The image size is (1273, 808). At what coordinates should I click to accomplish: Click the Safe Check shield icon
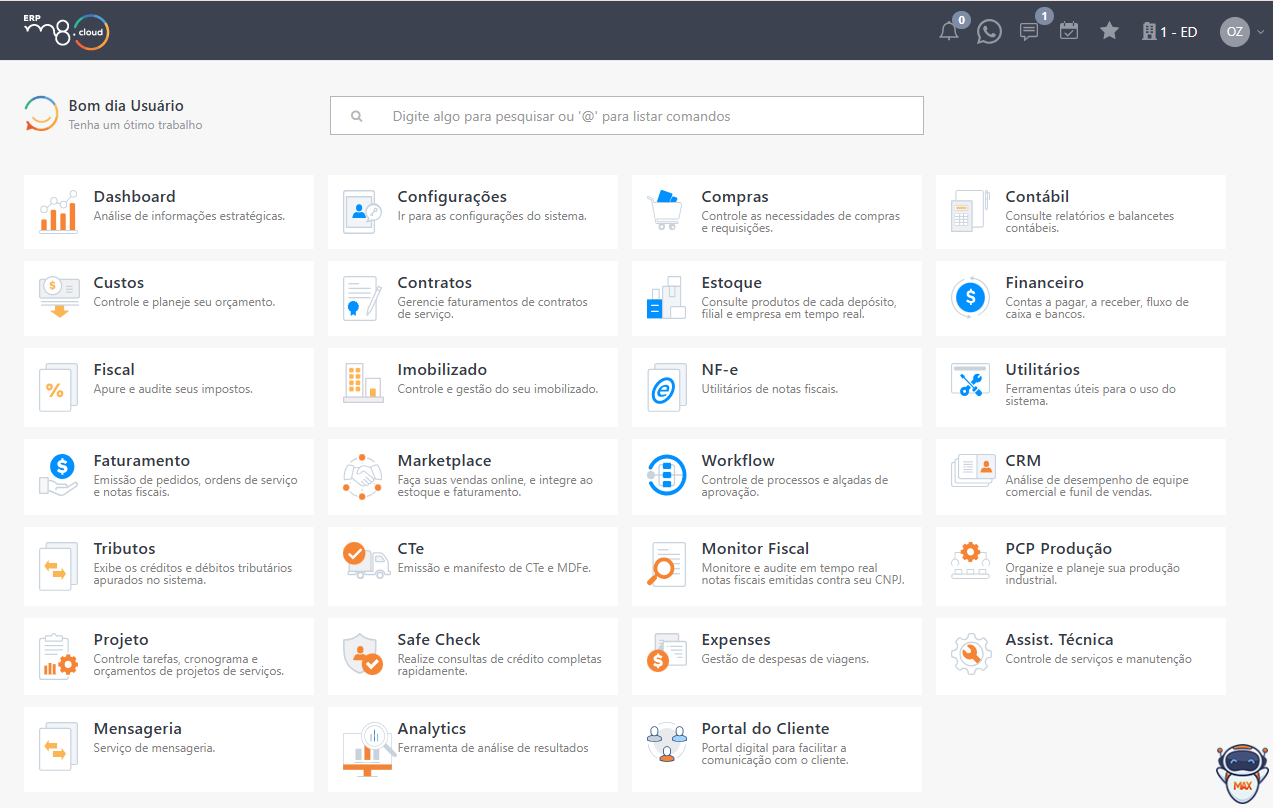(362, 654)
